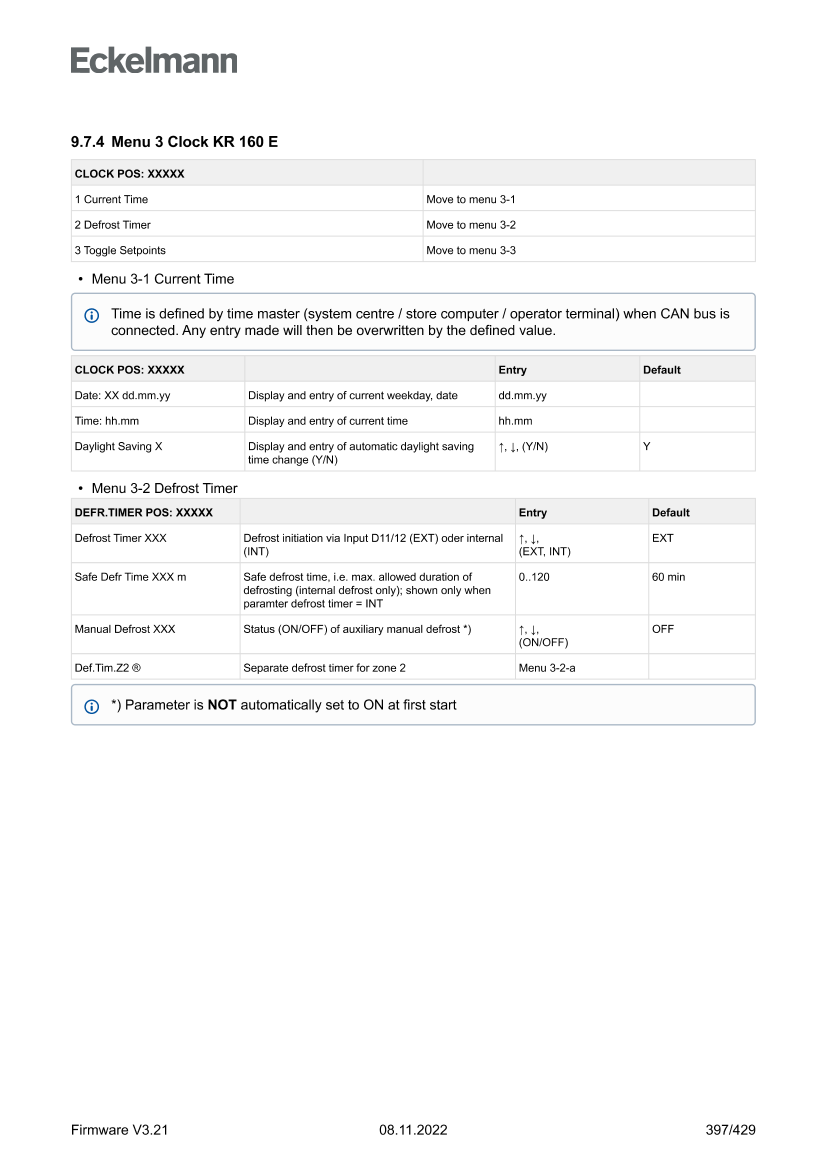Click the Eckelmann logo in the header
This screenshot has height=1169, width=827.
[154, 61]
